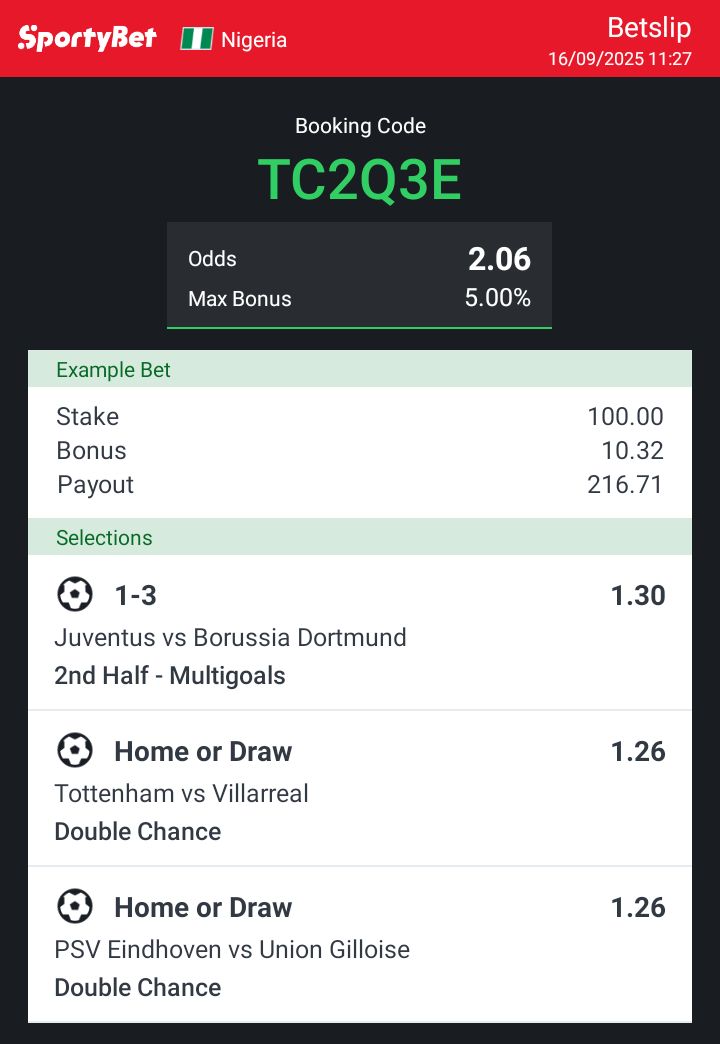Click 2nd Half - Multigoals market label
Image resolution: width=720 pixels, height=1044 pixels.
(x=170, y=675)
